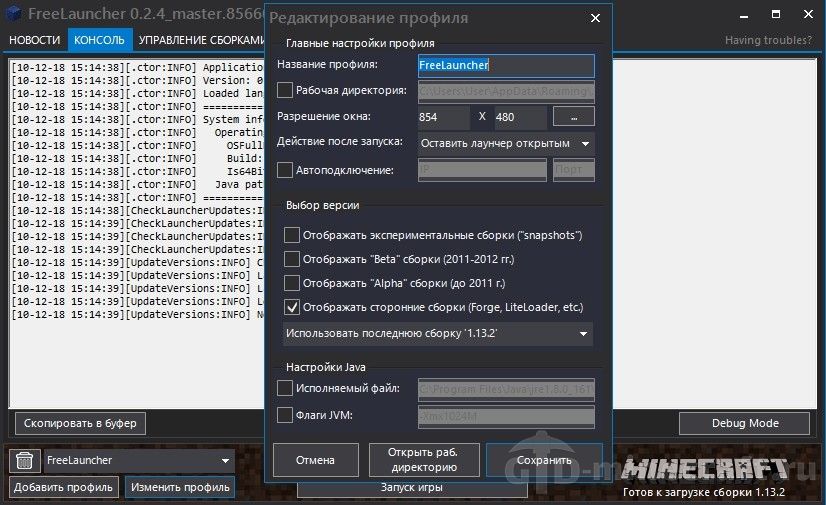Open the FreeLauncher profile selector dropdown
The image size is (826, 505).
[x=139, y=460]
